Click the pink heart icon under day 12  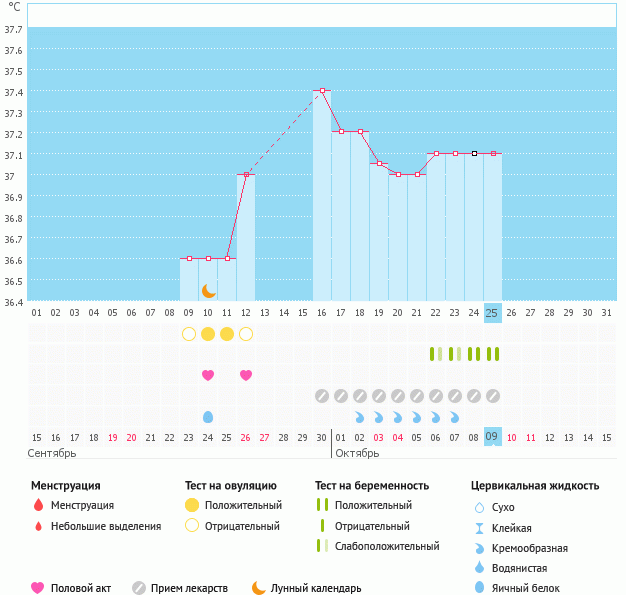246,375
